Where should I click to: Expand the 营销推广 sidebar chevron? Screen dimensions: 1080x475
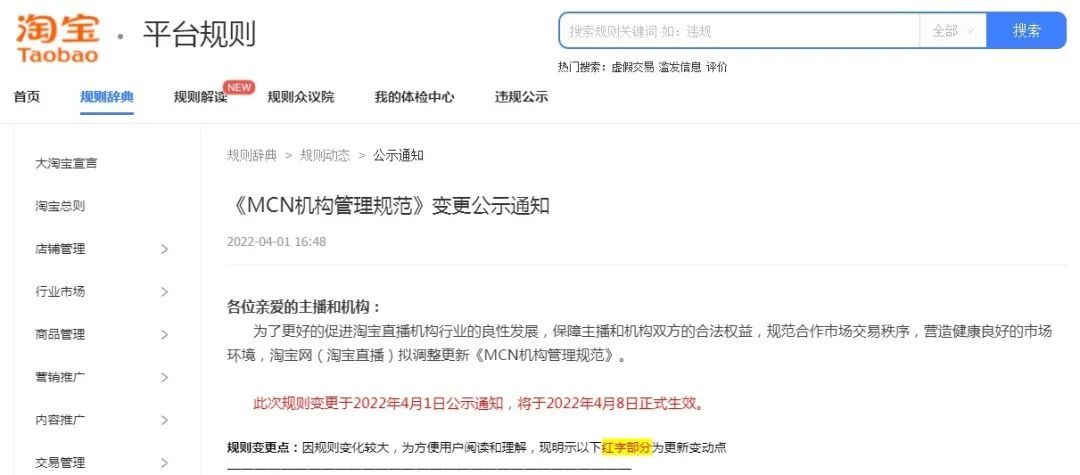pyautogui.click(x=164, y=377)
